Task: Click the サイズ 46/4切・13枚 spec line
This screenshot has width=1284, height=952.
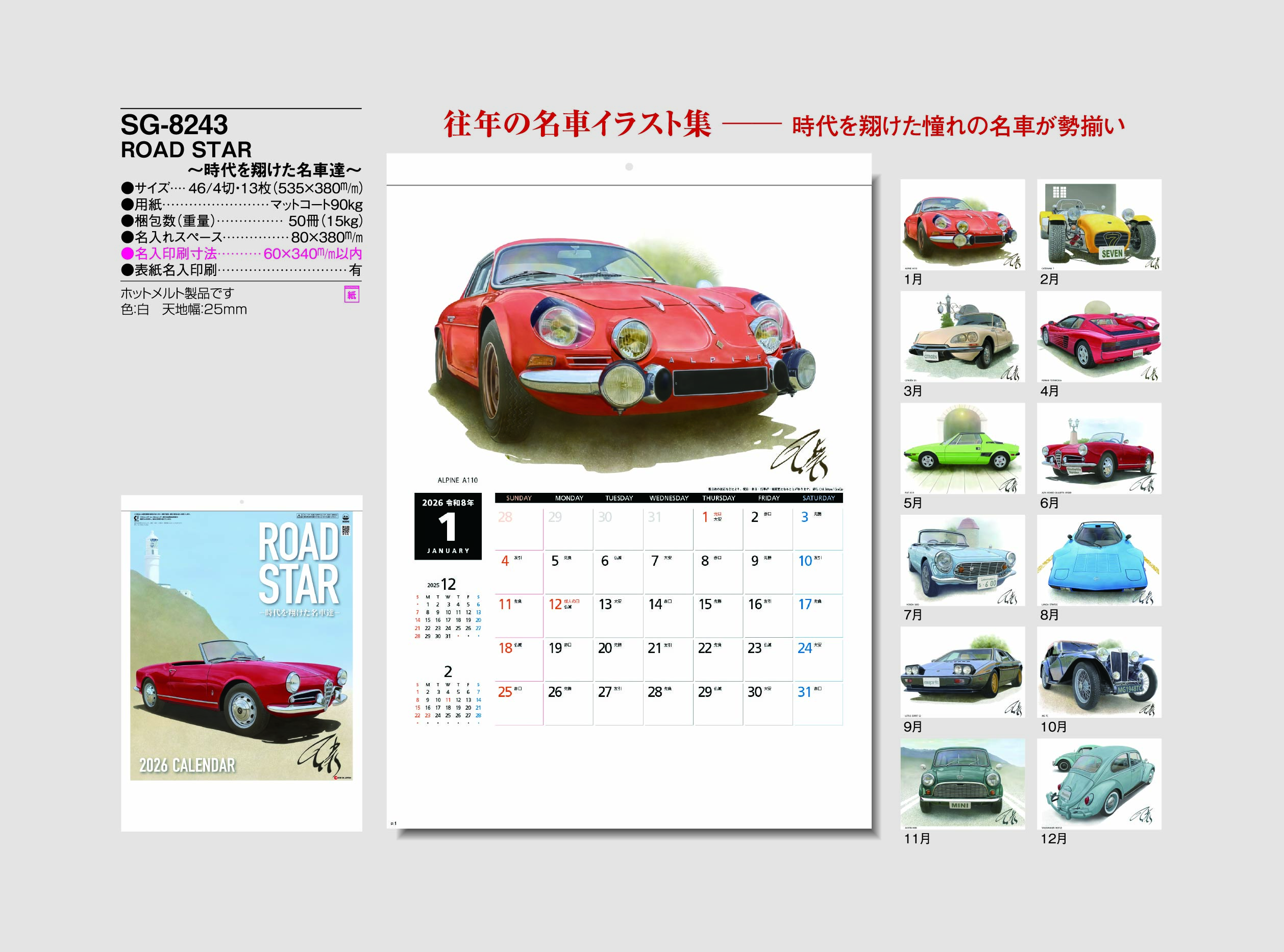Action: tap(241, 188)
